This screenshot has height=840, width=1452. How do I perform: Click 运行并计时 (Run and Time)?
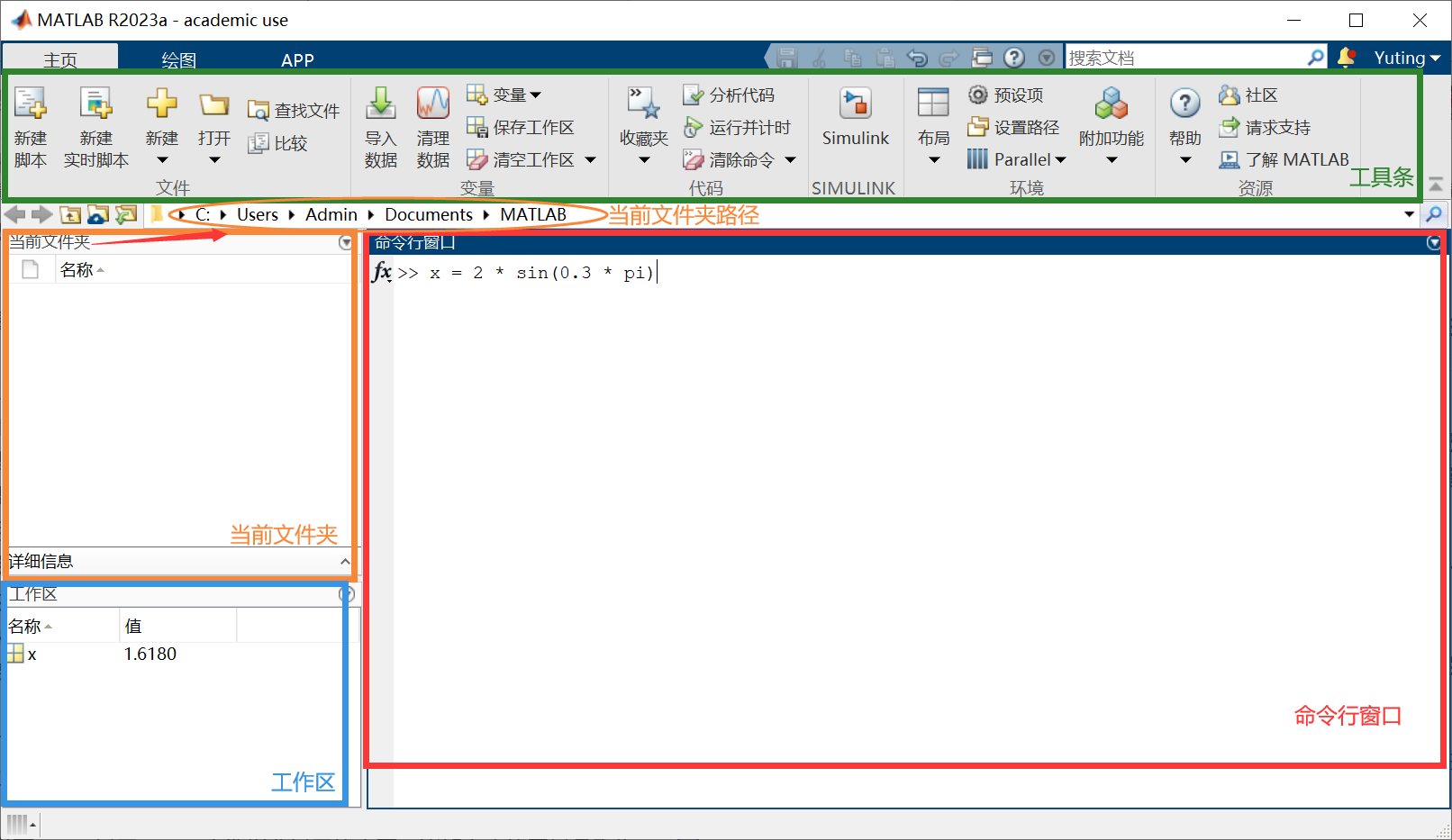click(737, 127)
